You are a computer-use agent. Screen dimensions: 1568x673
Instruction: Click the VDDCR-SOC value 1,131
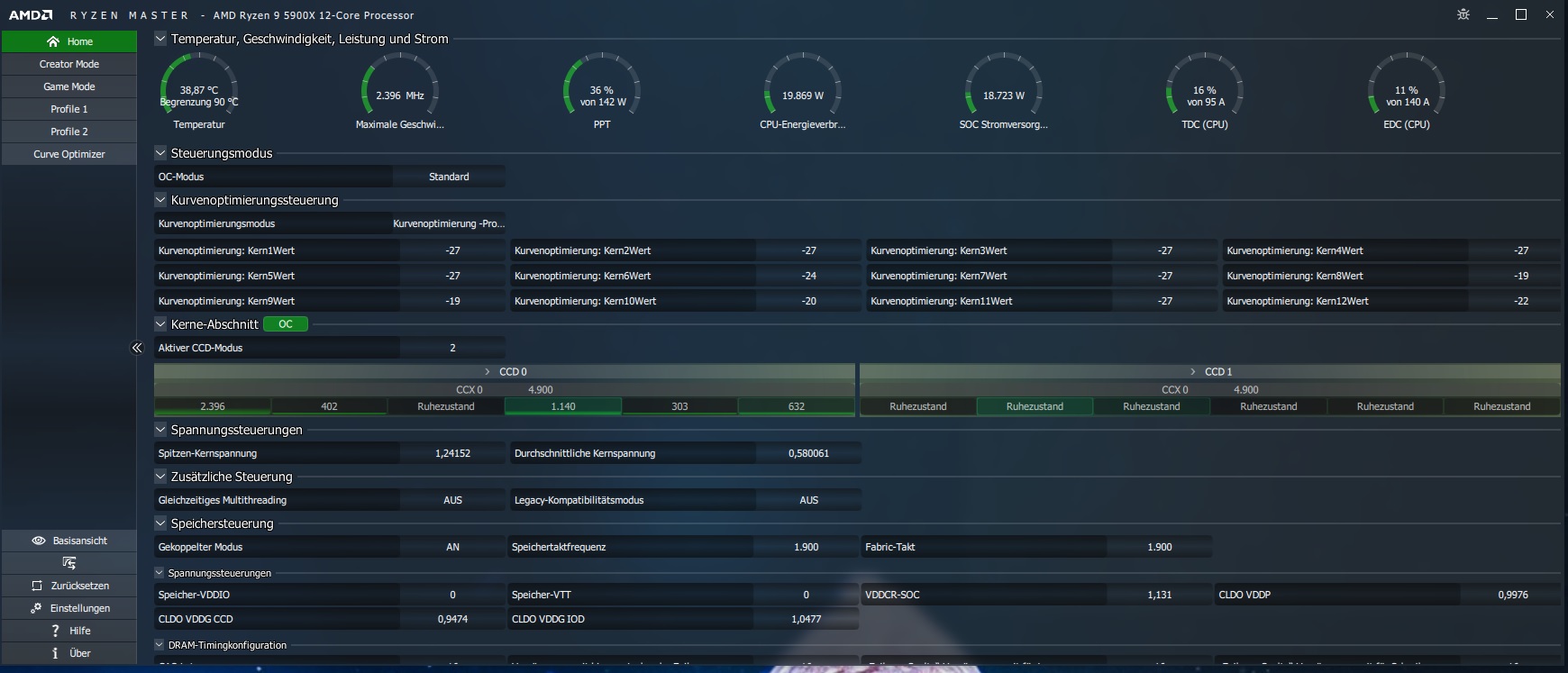(x=1160, y=595)
